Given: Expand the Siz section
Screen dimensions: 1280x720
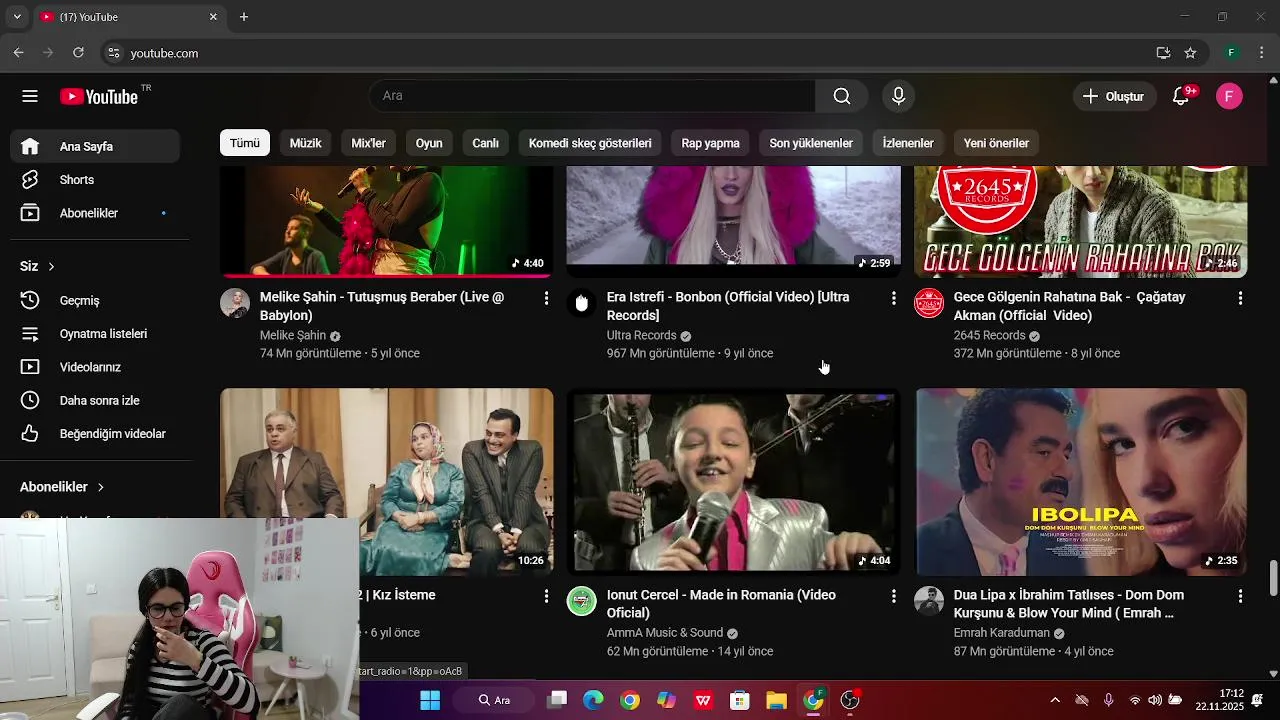Looking at the screenshot, I should click(x=38, y=266).
